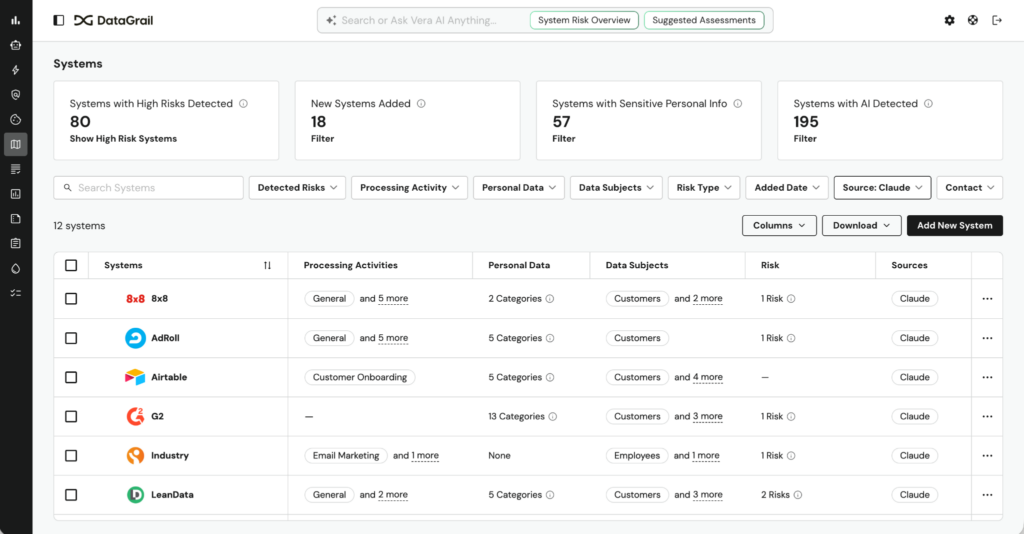Open the three-dot menu for Airtable row
The image size is (1024, 534).
point(987,377)
